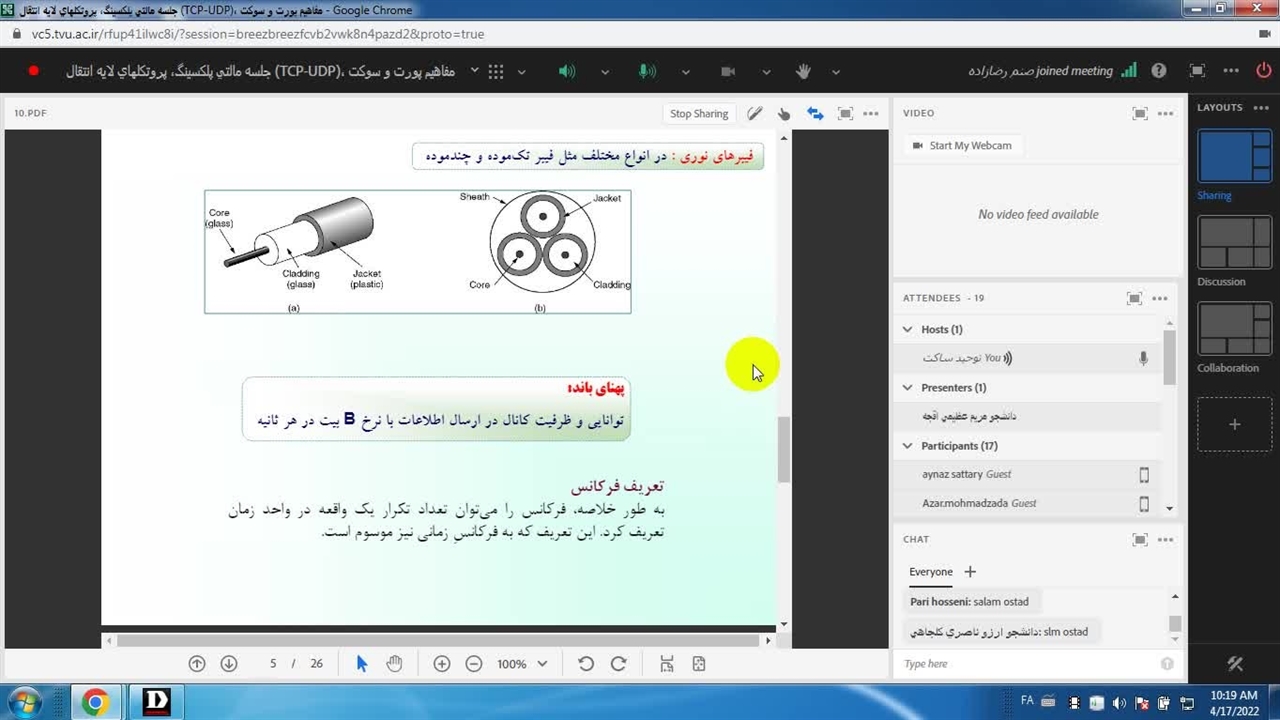Collapse the Participants (17) group
This screenshot has width=1280, height=720.
coord(908,446)
